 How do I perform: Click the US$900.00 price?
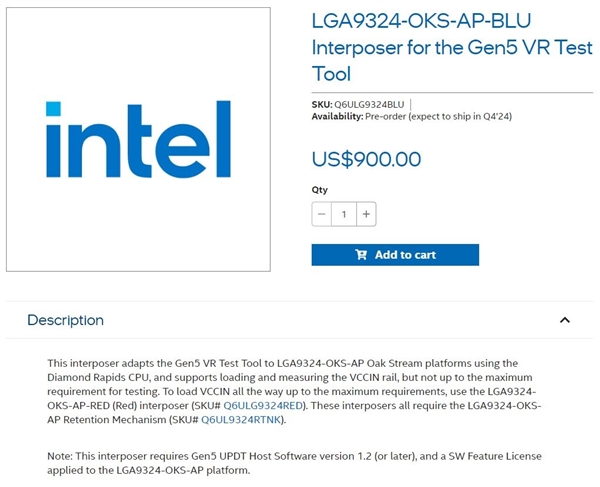point(366,159)
